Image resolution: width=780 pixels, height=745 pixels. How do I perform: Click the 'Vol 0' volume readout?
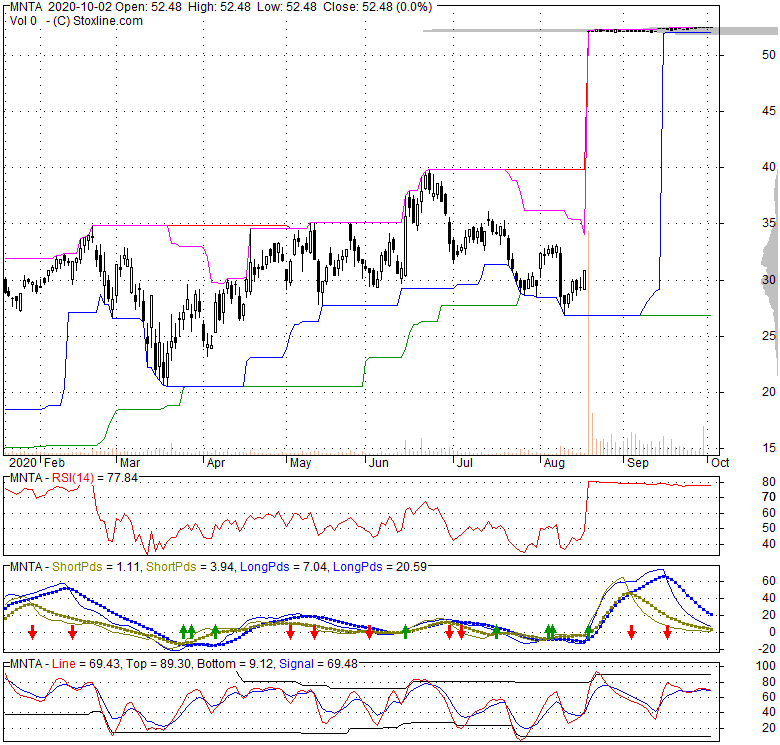(23, 21)
